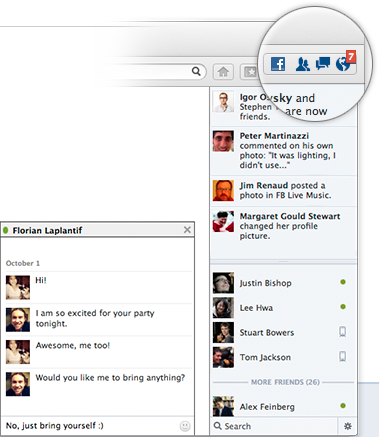
Task: Click the bookmarks star button in toolbar
Action: click(249, 72)
